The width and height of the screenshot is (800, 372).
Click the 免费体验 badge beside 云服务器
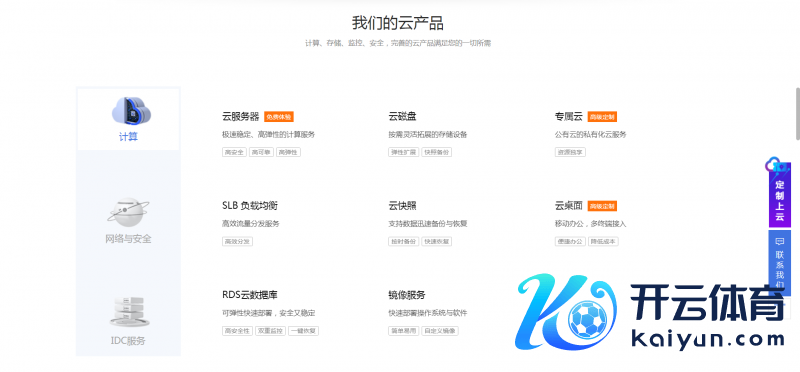279,117
